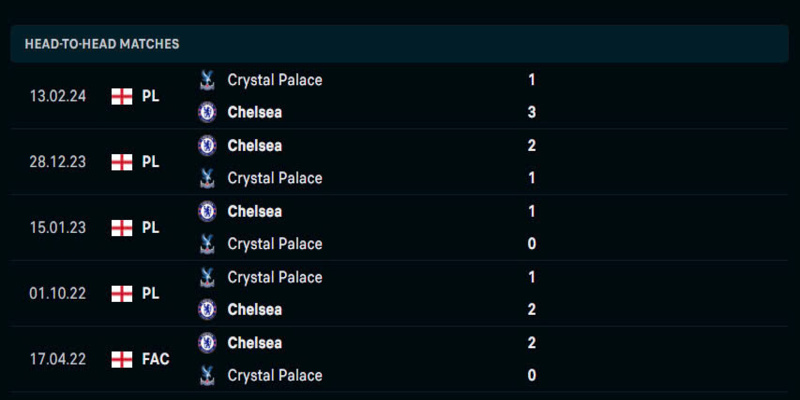The image size is (800, 400).
Task: Open Crystal Palace team in 28.12.23 match
Action: [275, 178]
